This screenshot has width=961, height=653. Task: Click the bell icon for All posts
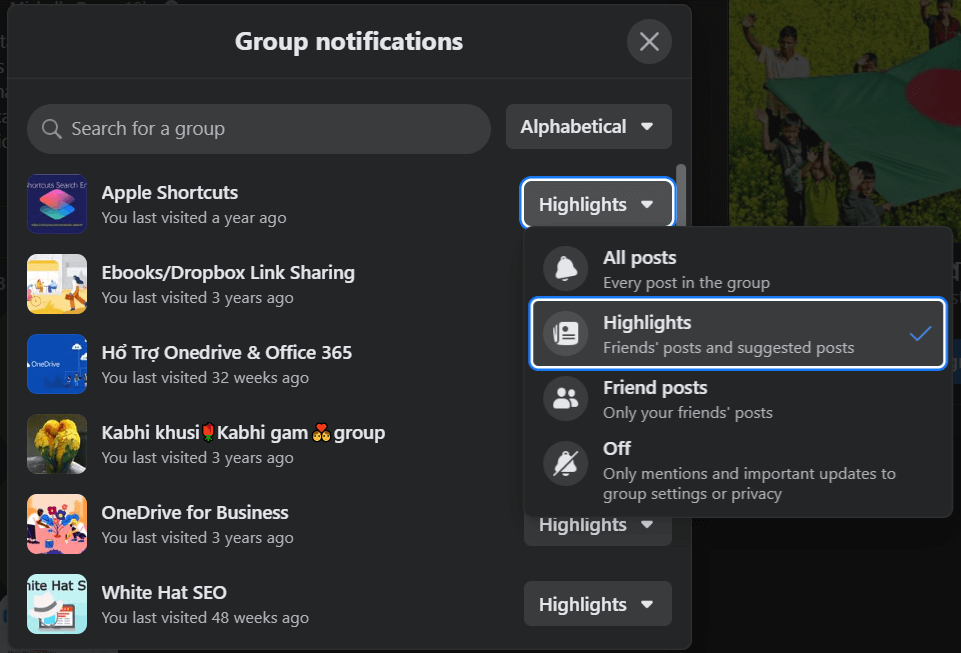[x=566, y=269]
